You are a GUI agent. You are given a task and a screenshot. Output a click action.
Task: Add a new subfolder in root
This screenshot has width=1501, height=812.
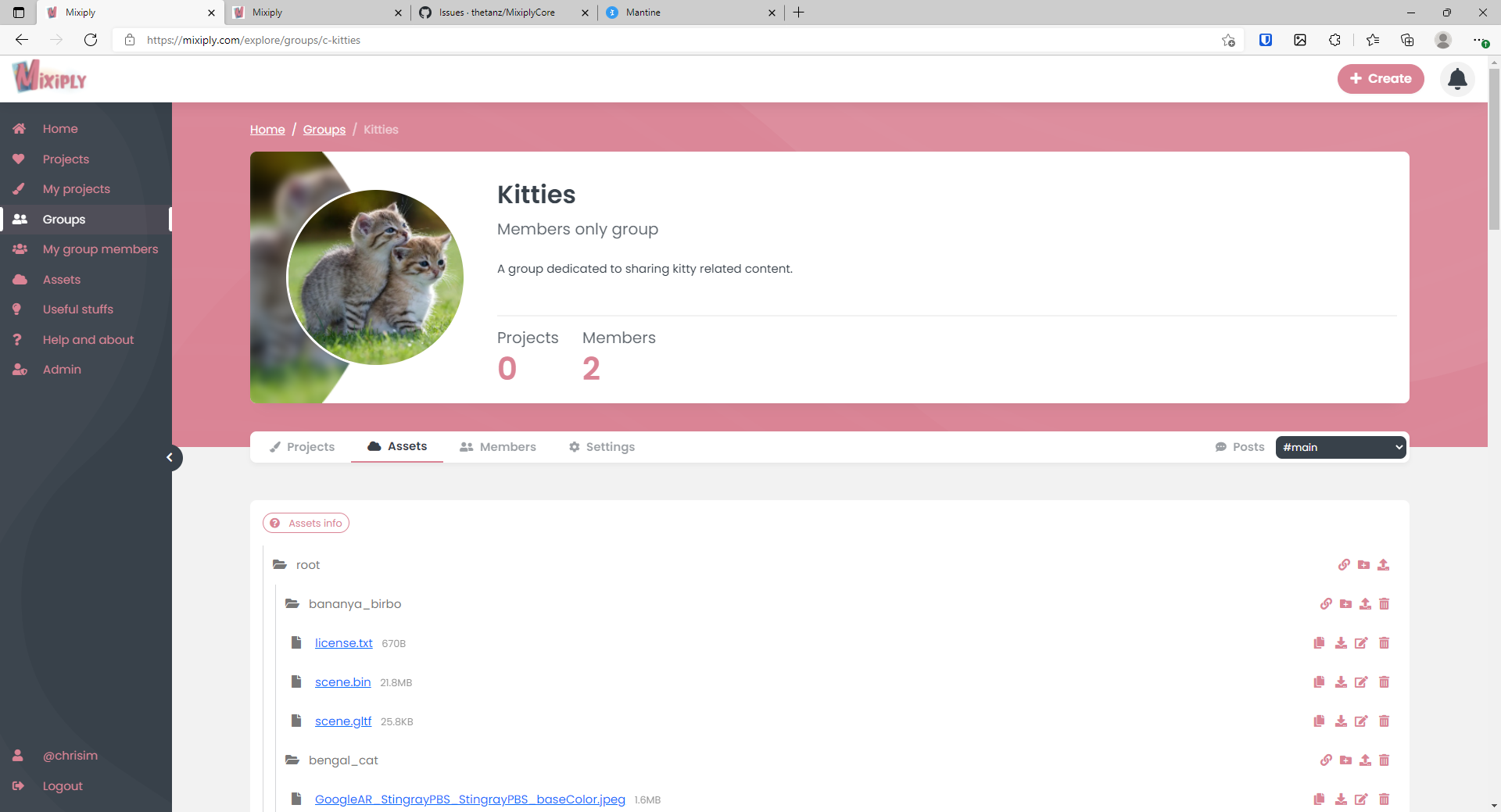click(x=1363, y=564)
